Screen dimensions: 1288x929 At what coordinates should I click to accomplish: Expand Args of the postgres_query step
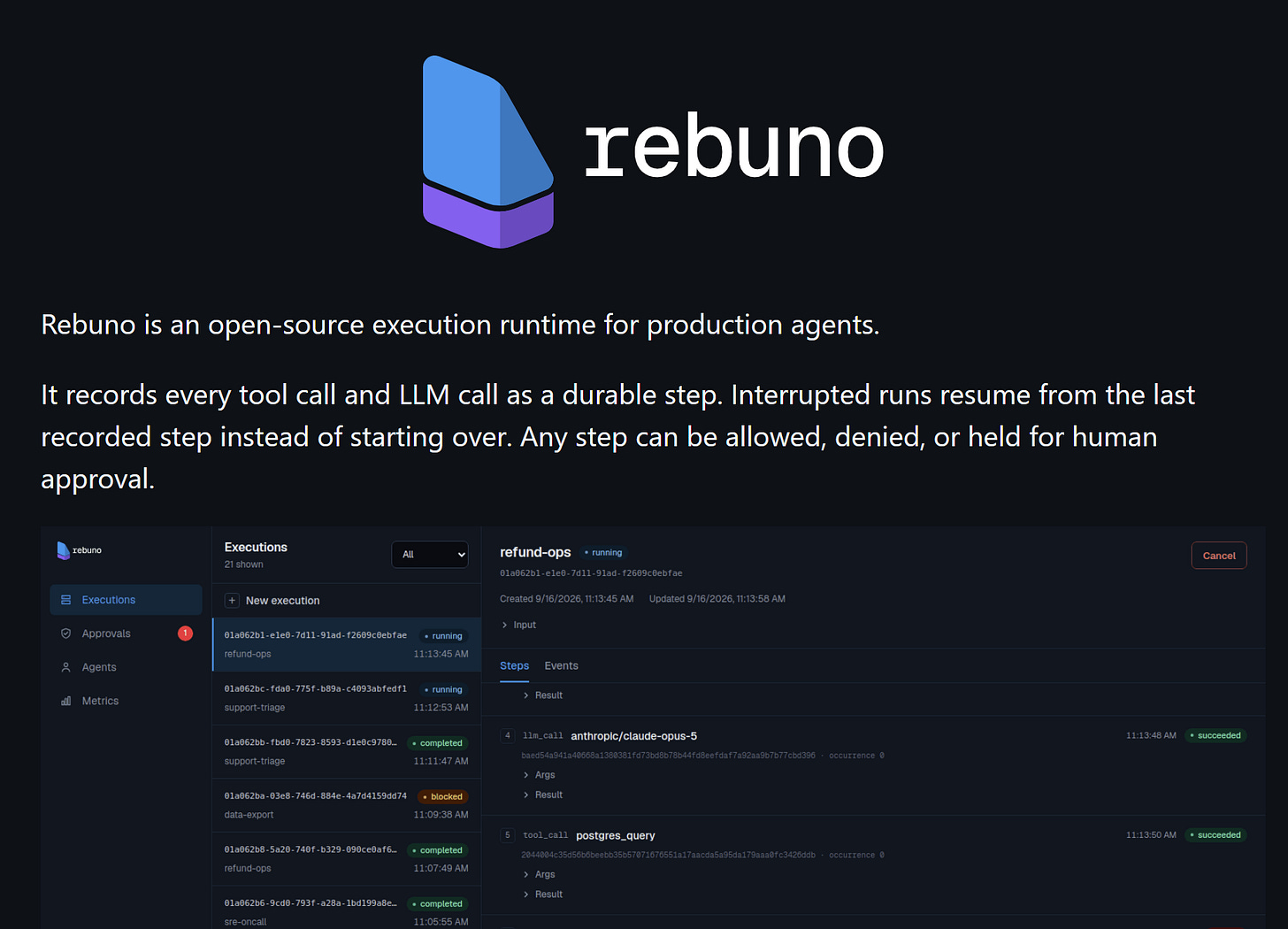(539, 874)
